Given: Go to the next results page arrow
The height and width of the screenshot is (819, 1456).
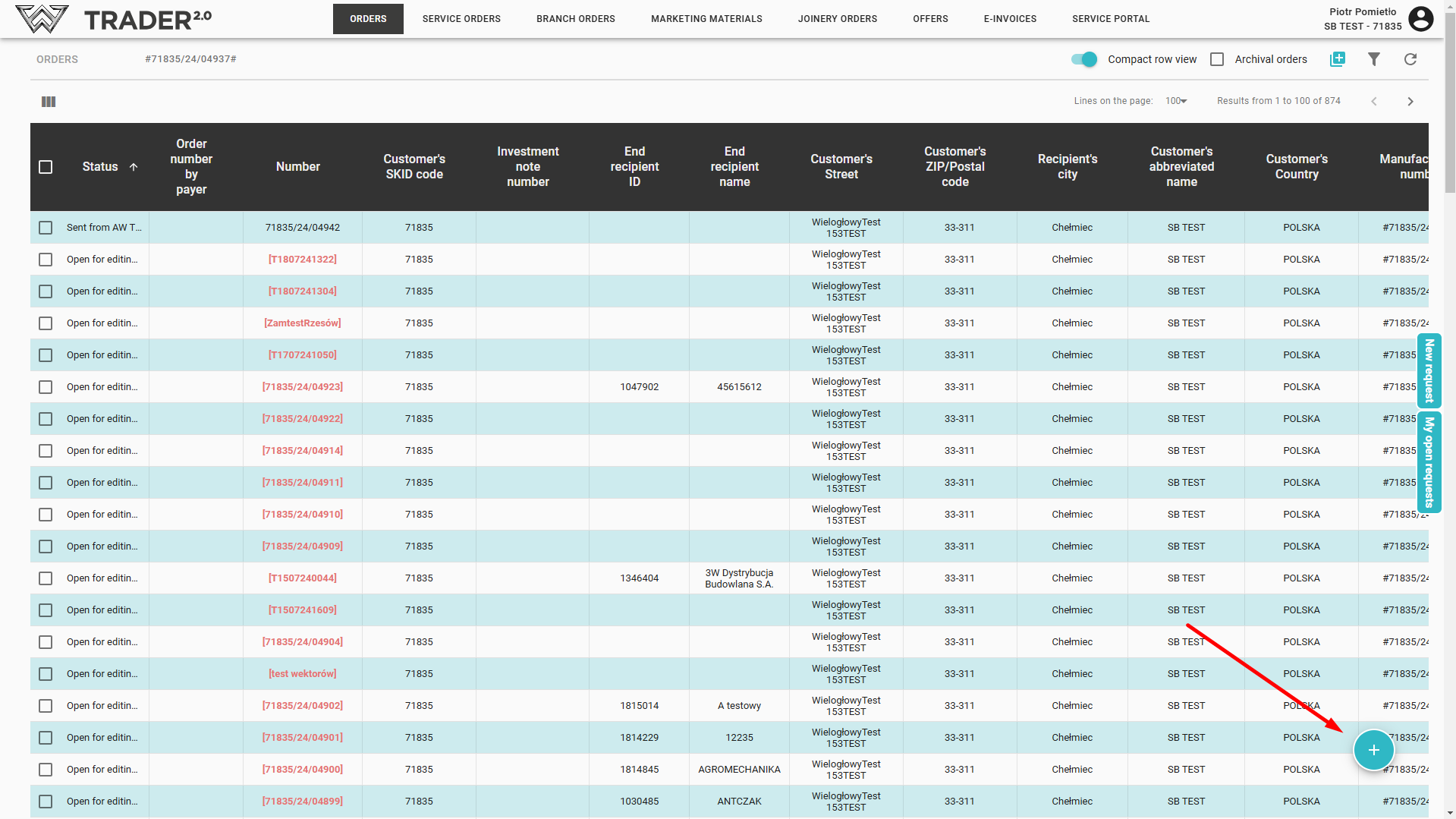Looking at the screenshot, I should point(1410,102).
